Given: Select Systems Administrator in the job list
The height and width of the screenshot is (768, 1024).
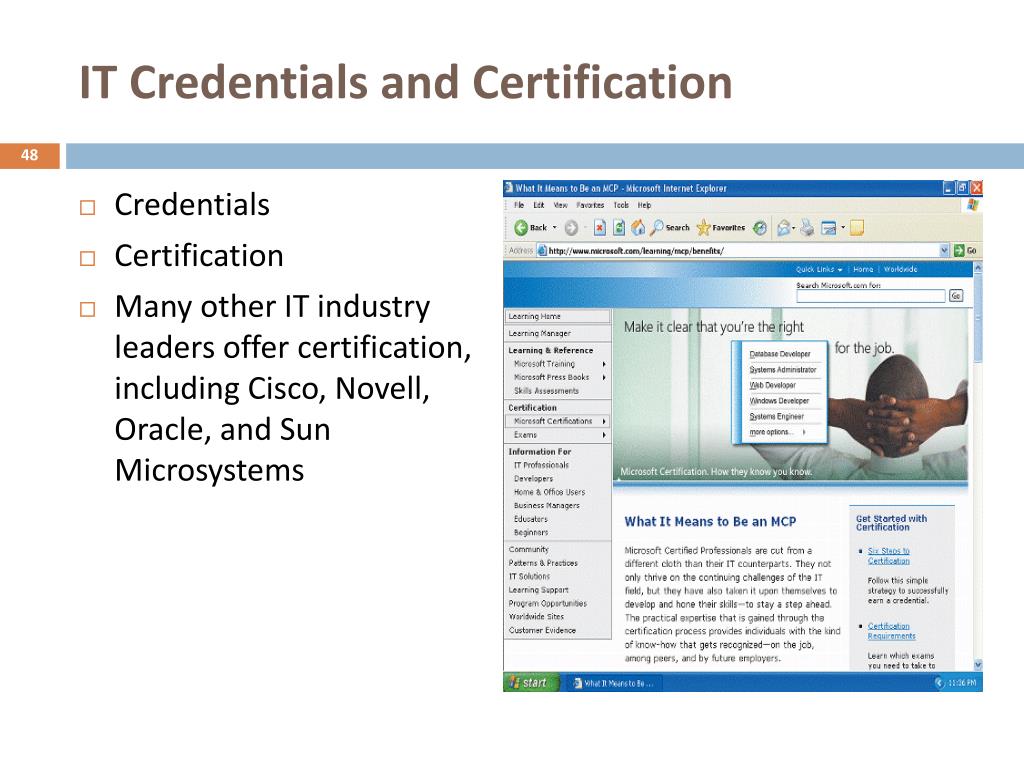Looking at the screenshot, I should point(782,370).
